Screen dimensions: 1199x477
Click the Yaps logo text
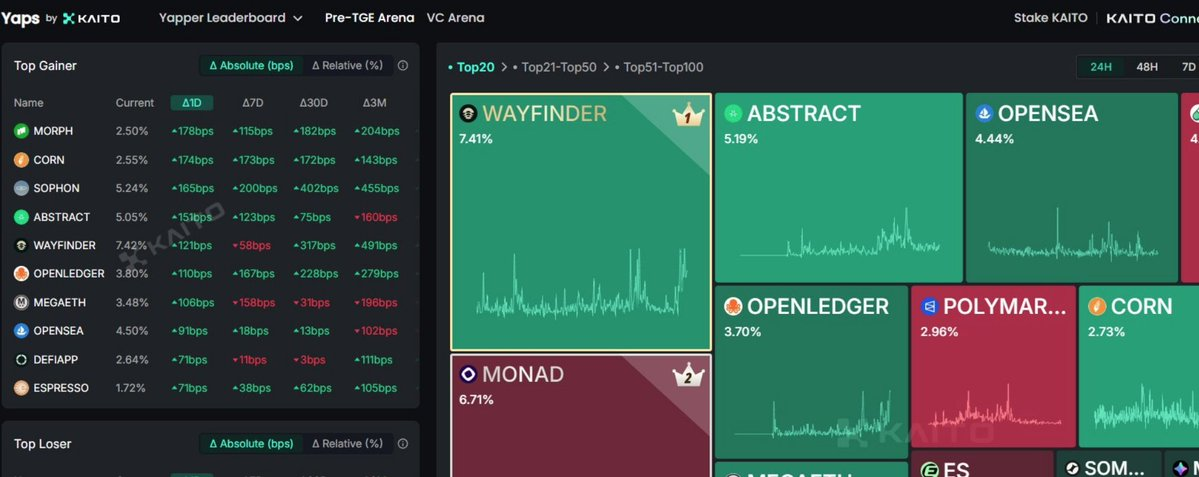pos(21,18)
